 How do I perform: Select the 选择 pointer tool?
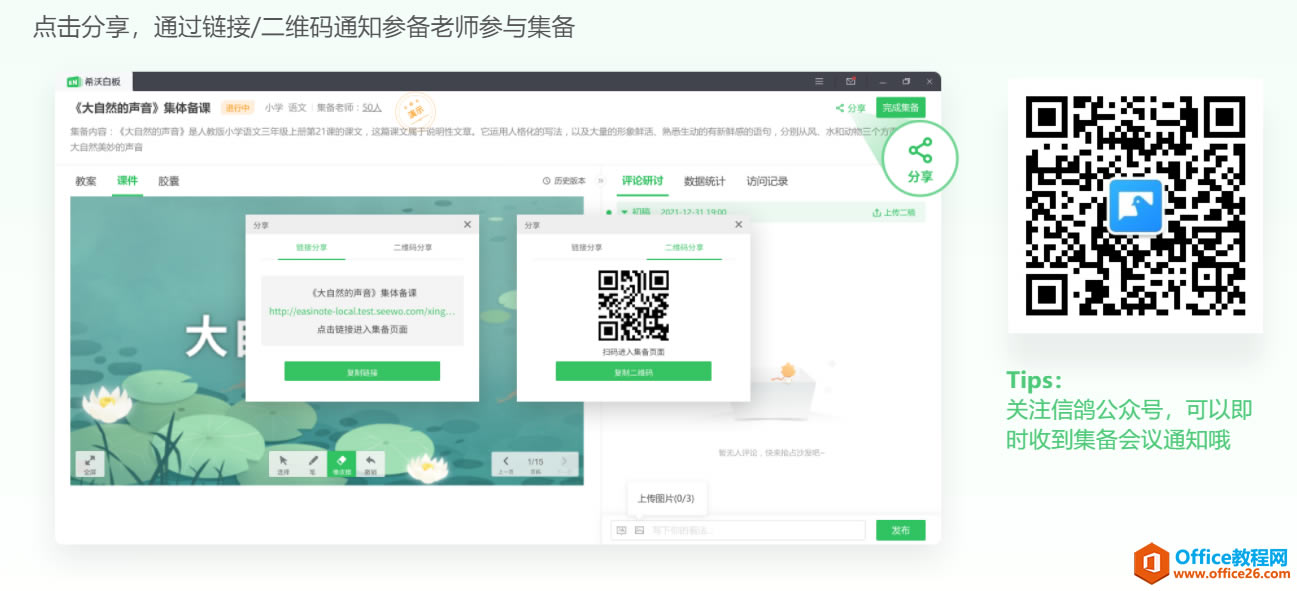[x=283, y=464]
